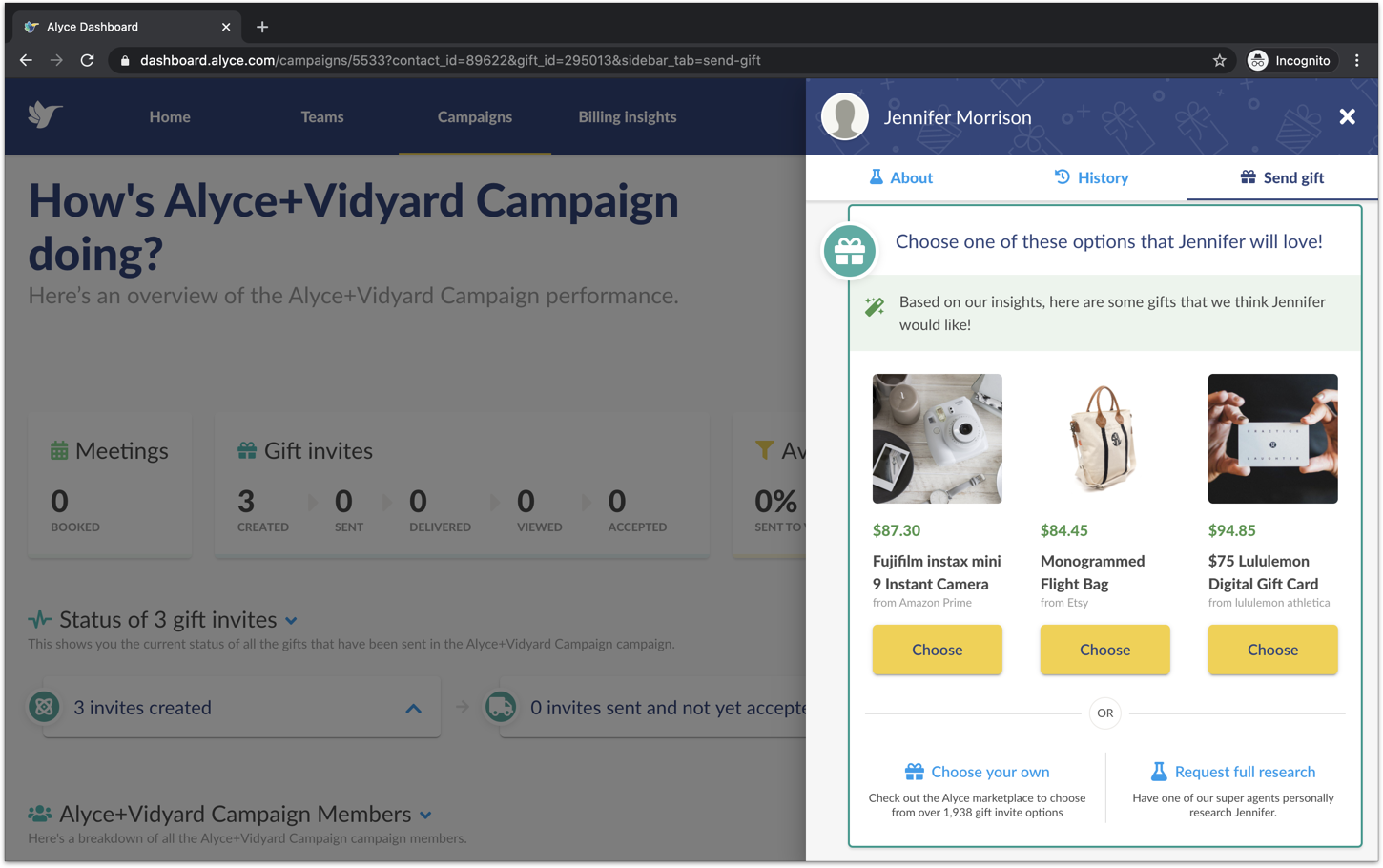The height and width of the screenshot is (868, 1383).
Task: Open the Campaigns nav item
Action: tap(475, 116)
